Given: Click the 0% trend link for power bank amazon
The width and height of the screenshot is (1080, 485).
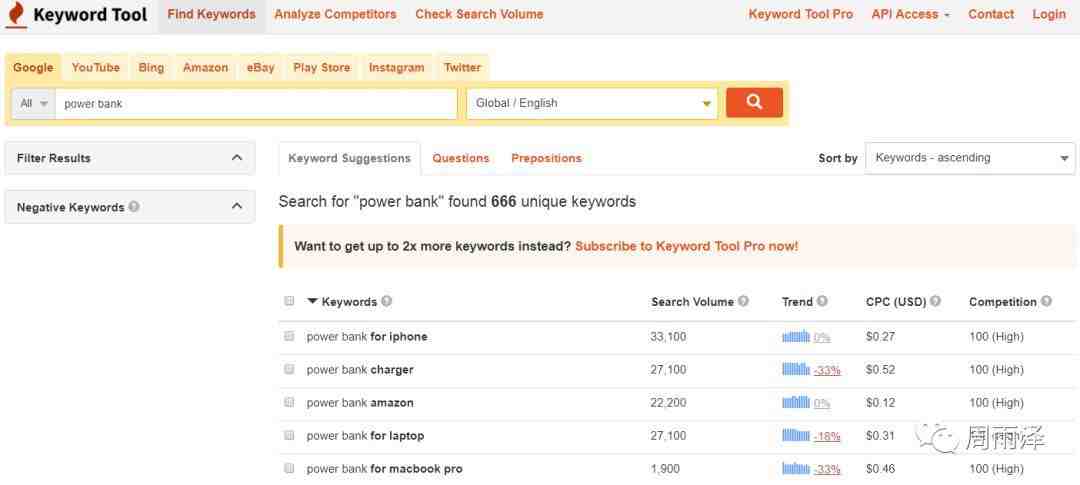Looking at the screenshot, I should (x=822, y=403).
